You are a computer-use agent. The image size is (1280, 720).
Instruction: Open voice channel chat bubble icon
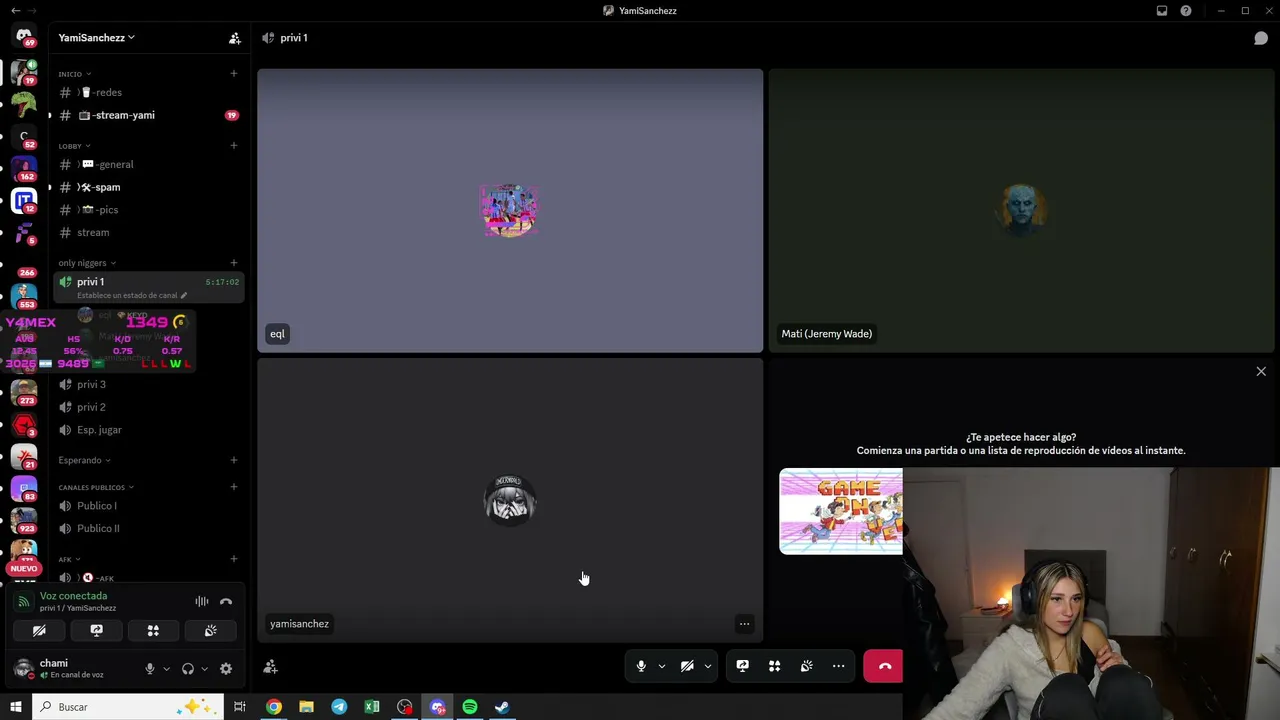pos(1261,38)
